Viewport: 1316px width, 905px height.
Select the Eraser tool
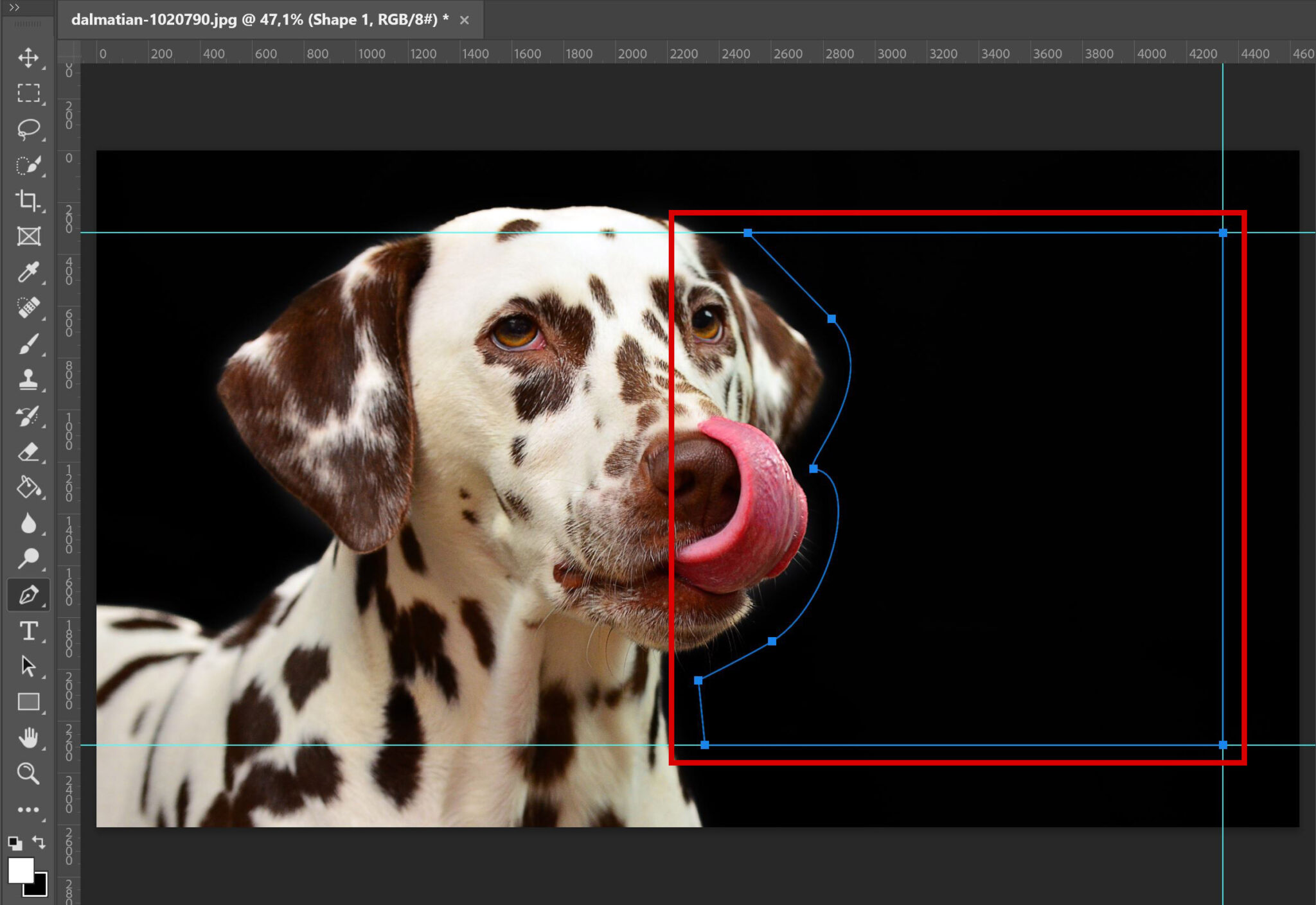pyautogui.click(x=28, y=452)
